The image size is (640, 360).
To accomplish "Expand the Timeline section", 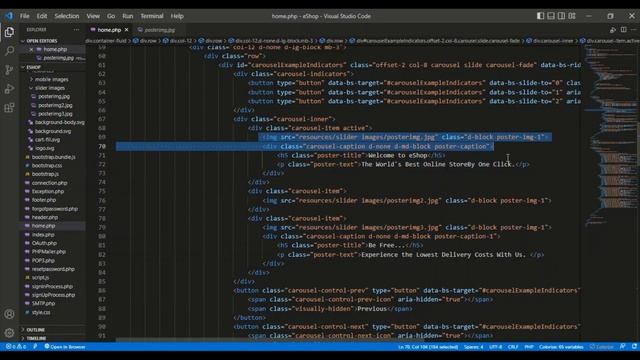I will click(x=36, y=338).
